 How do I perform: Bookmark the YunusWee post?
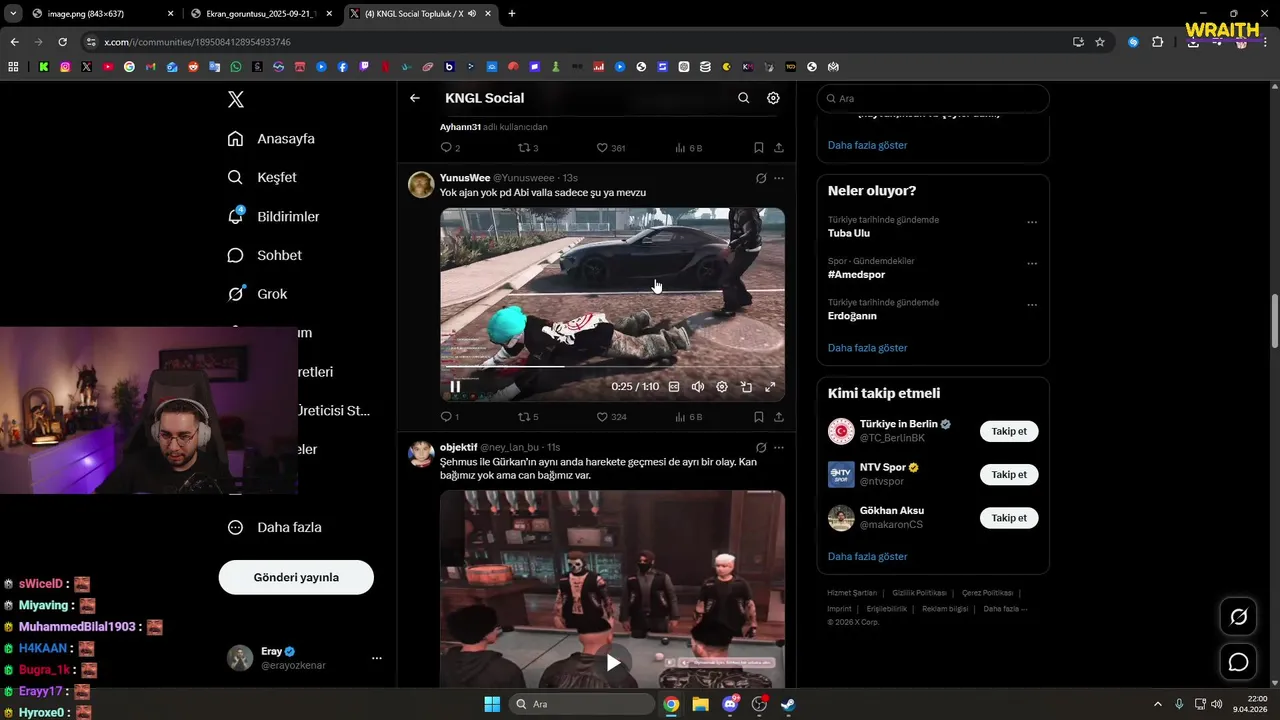(759, 417)
